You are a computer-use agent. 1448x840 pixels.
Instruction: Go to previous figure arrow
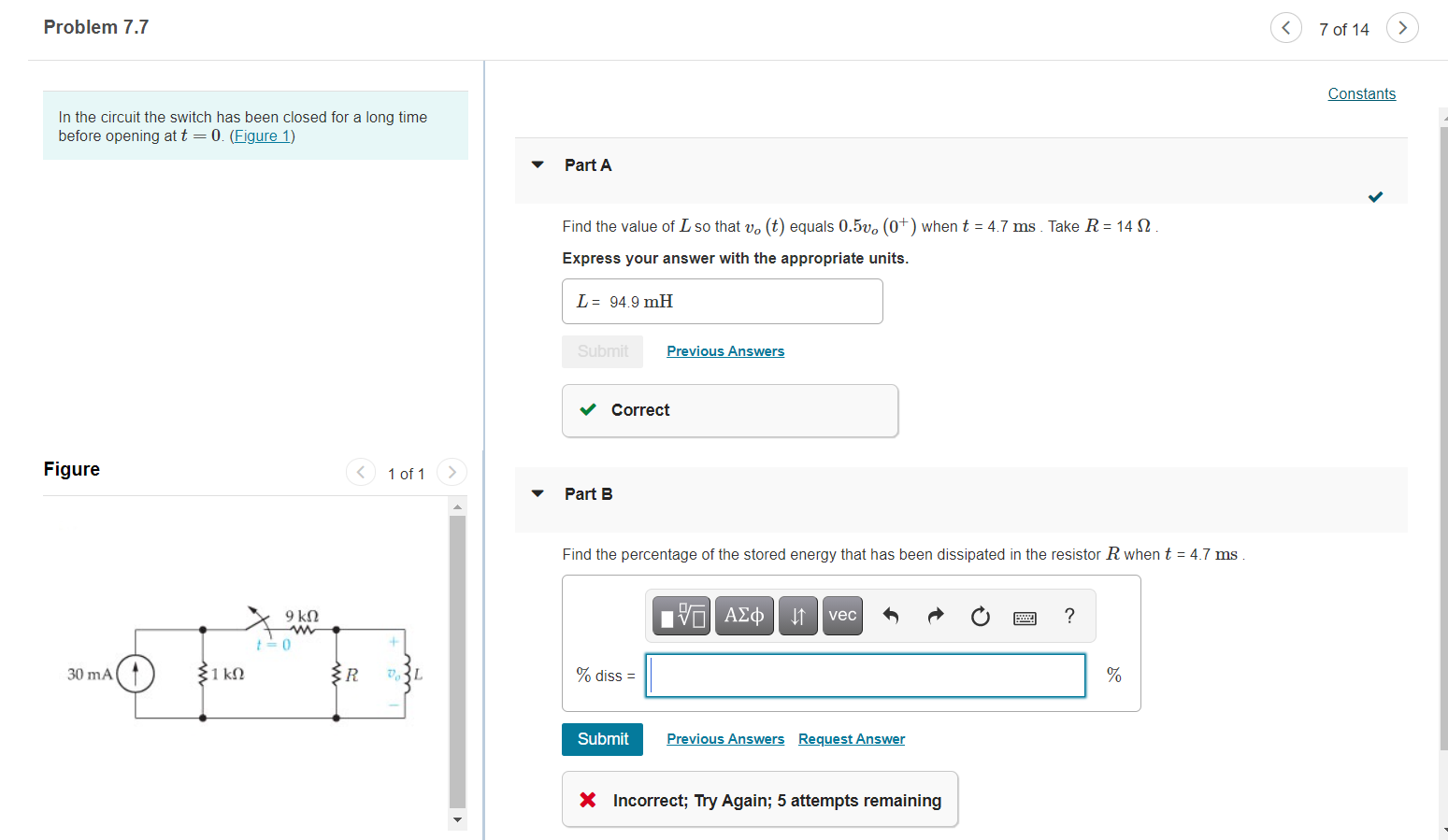[x=361, y=472]
